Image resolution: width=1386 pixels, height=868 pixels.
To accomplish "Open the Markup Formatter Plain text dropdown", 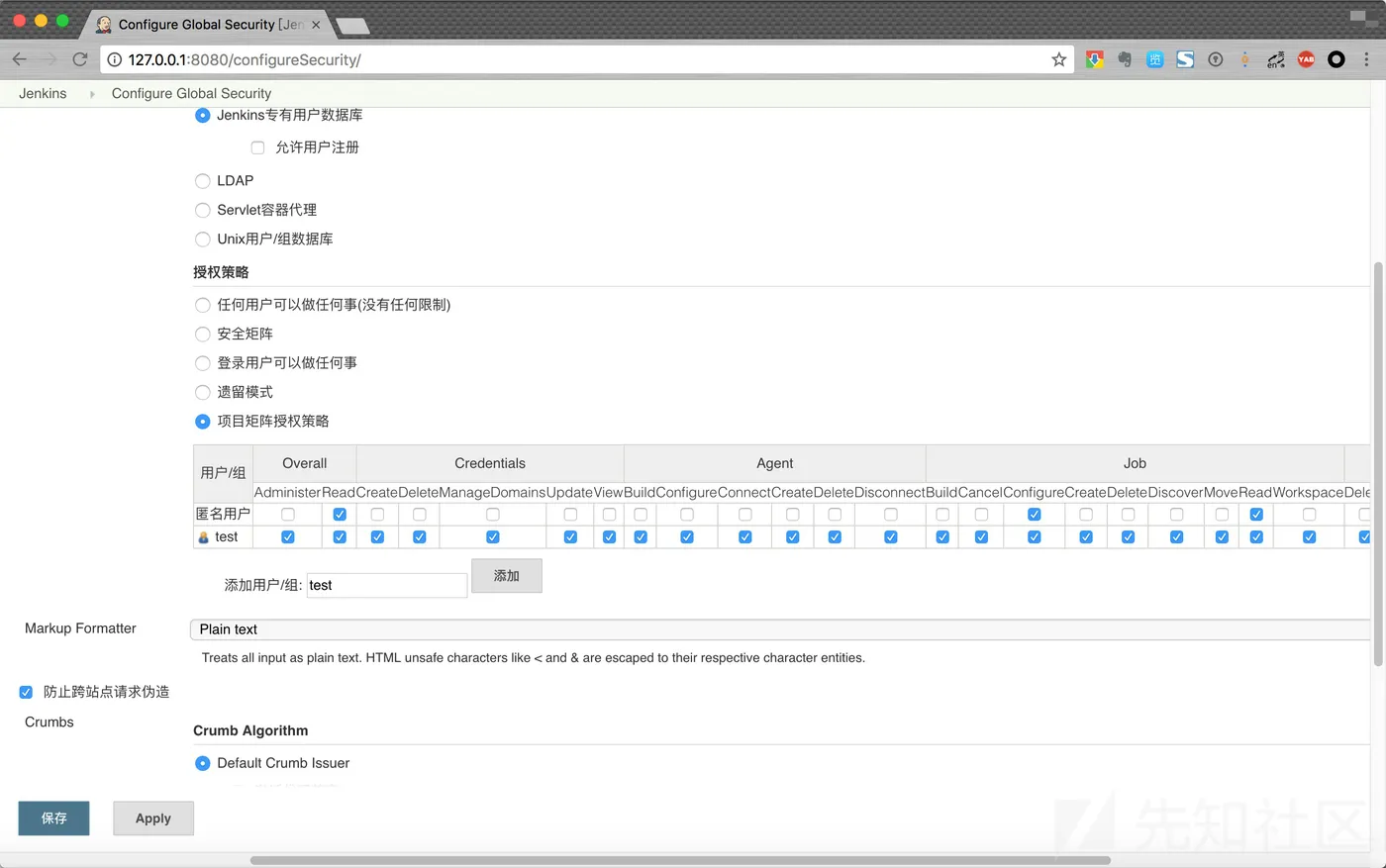I will (x=780, y=629).
